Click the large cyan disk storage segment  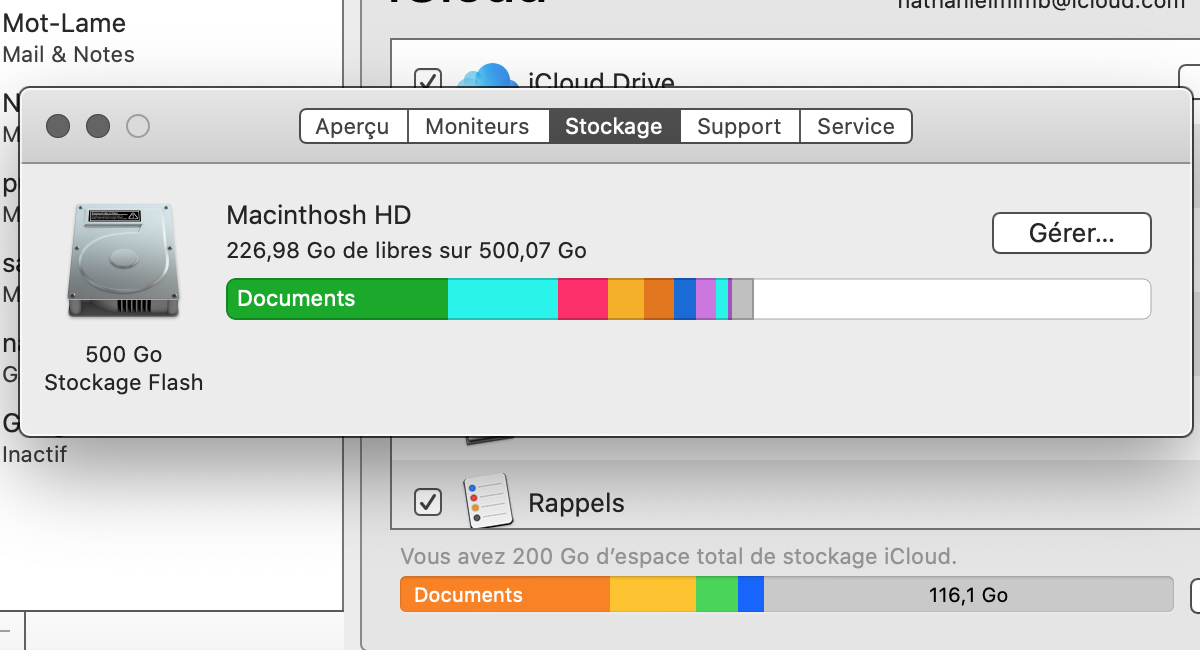502,299
